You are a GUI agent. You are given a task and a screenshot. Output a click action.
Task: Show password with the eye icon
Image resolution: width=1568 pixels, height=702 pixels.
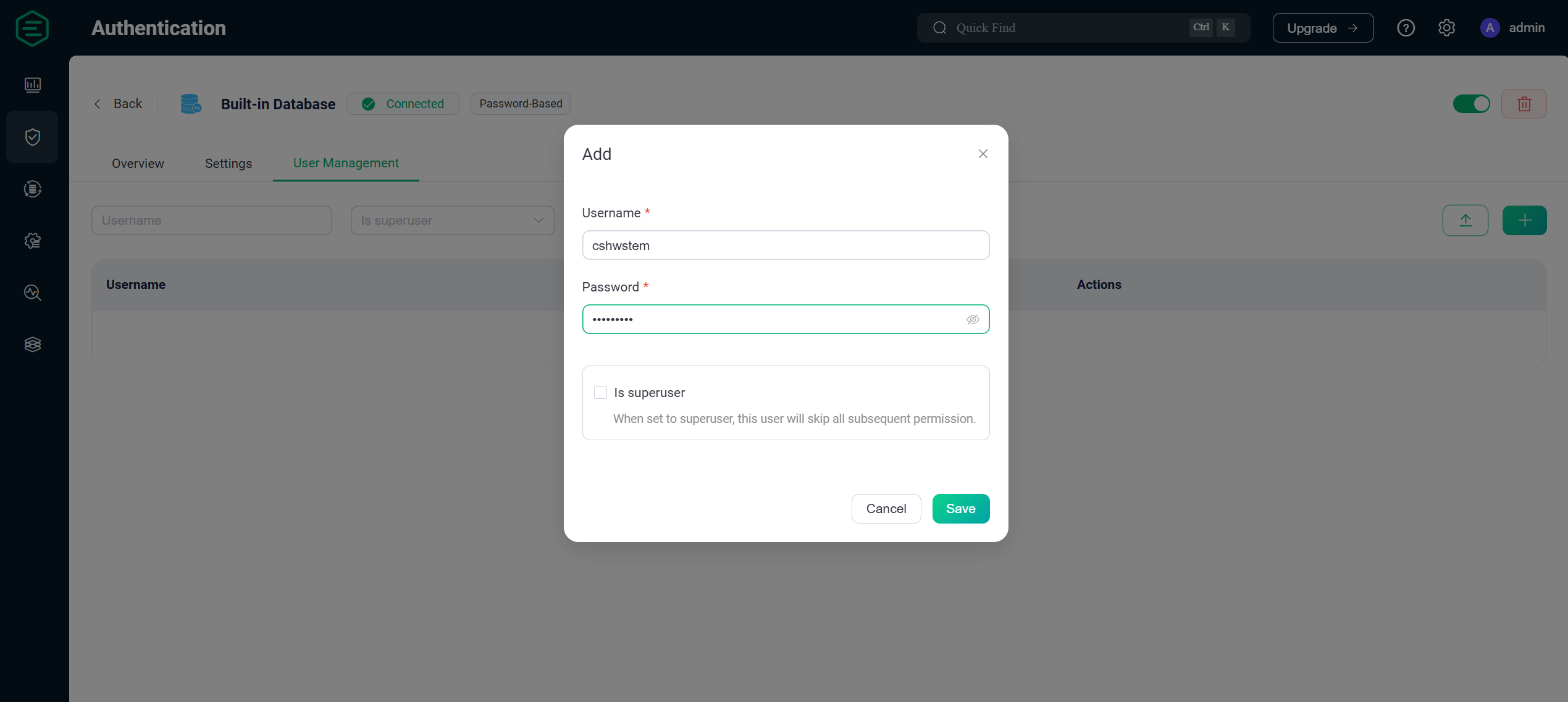973,319
